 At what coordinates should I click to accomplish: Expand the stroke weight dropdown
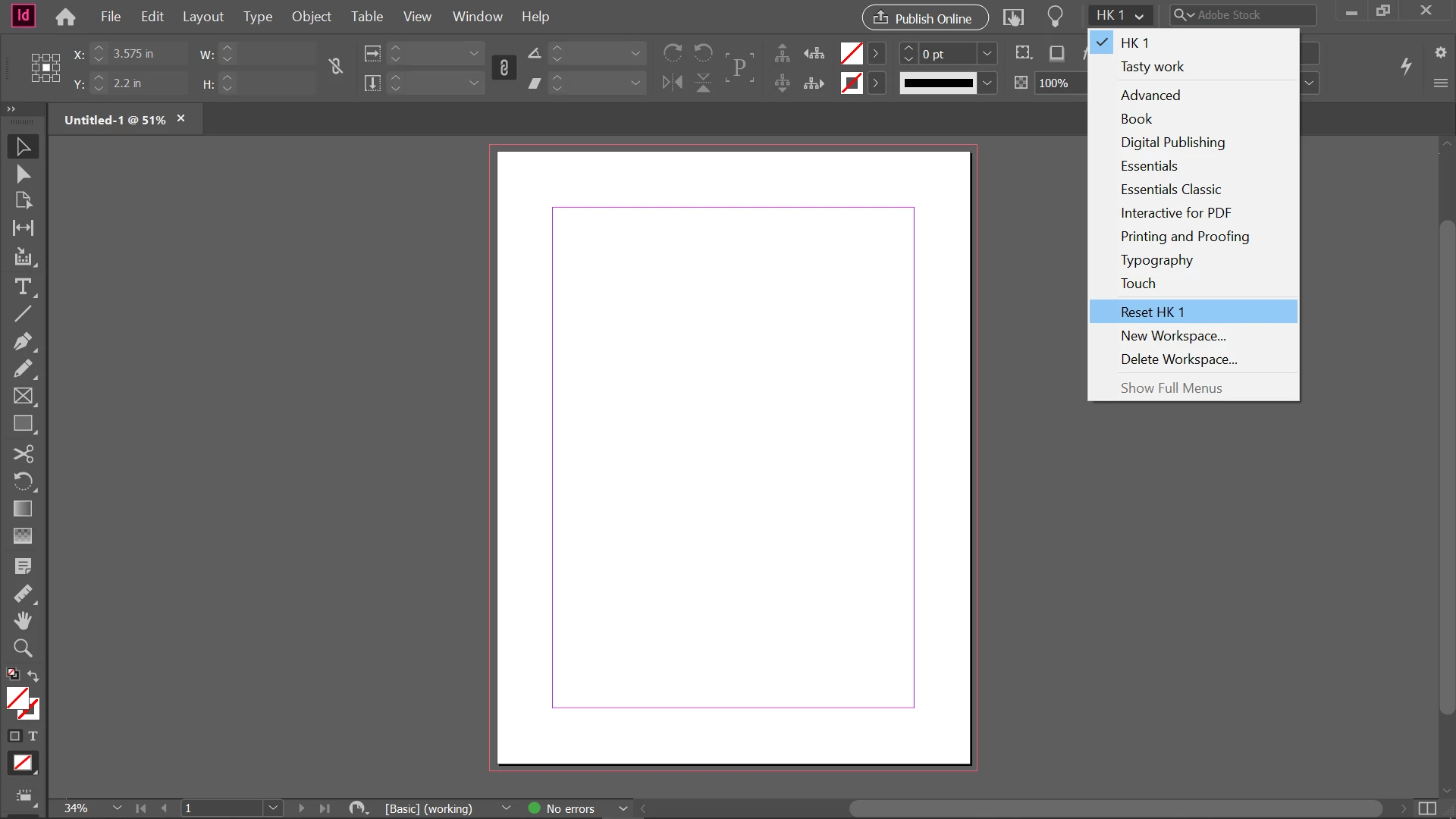click(987, 54)
